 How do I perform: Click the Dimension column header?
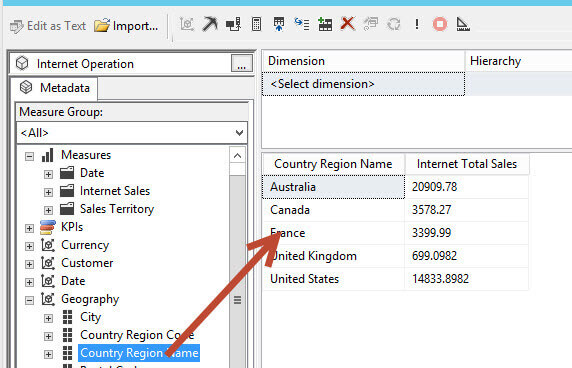363,61
